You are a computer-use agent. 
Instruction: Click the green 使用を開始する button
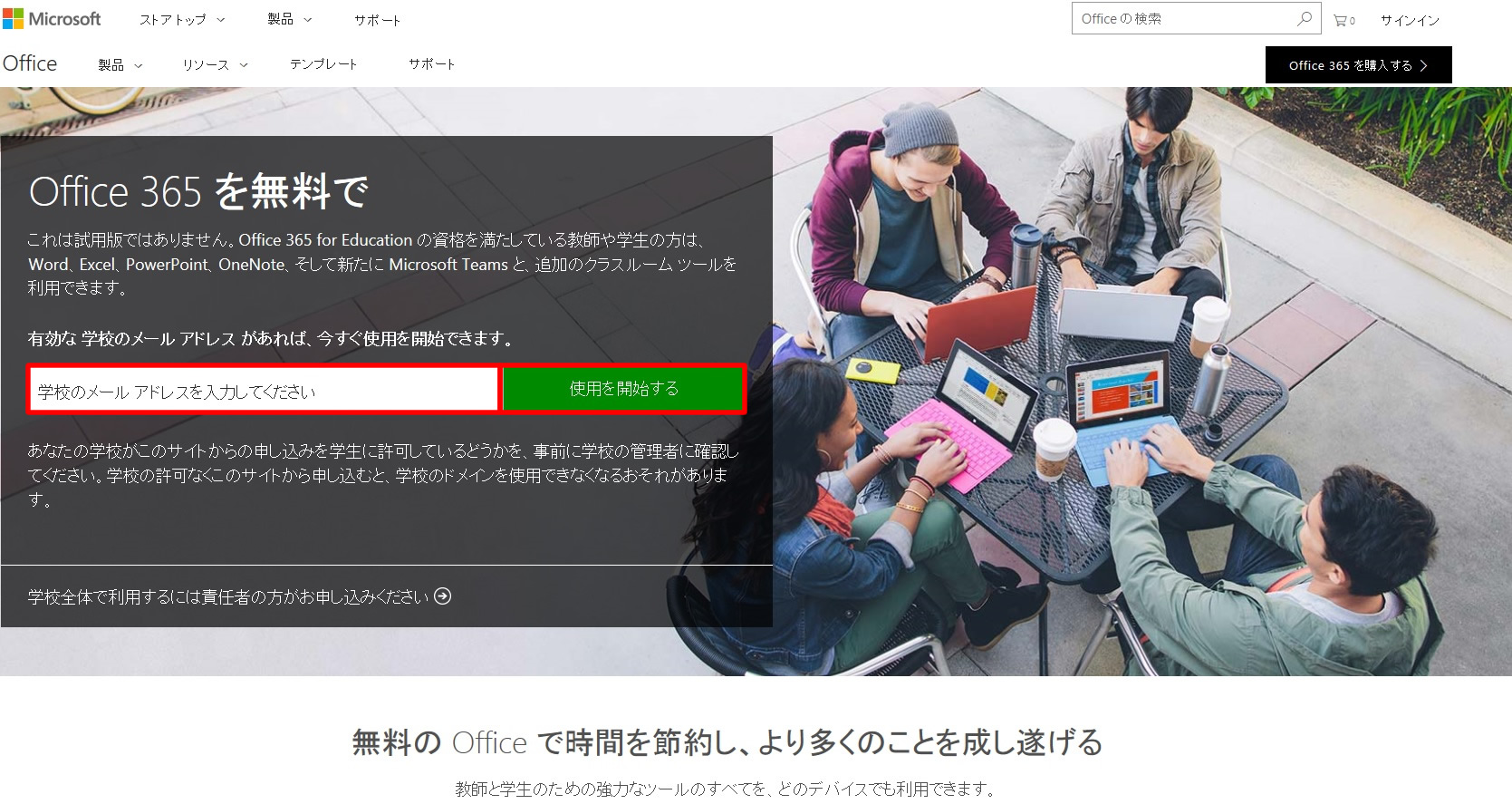pyautogui.click(x=623, y=389)
